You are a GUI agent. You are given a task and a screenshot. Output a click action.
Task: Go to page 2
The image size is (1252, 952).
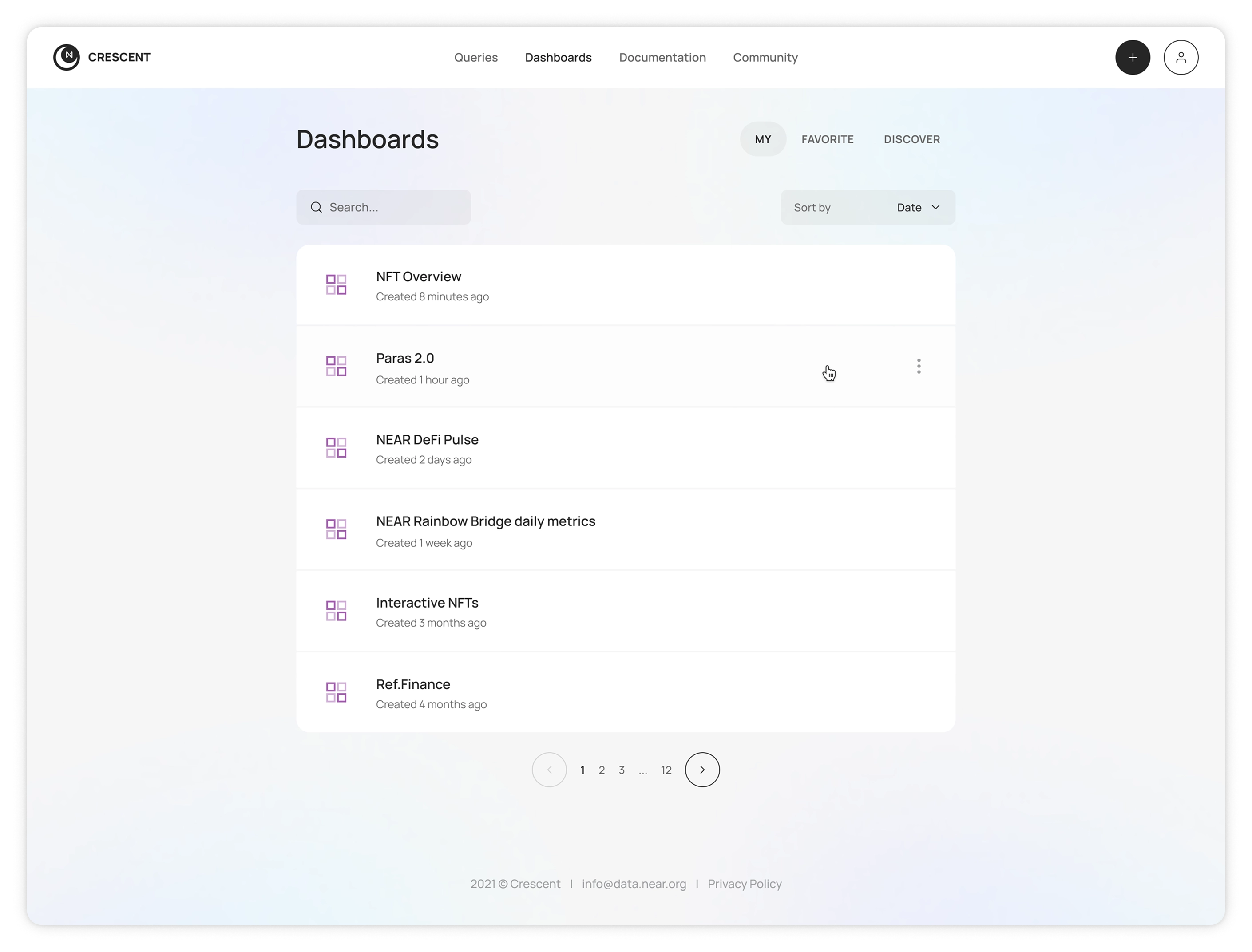coord(601,770)
